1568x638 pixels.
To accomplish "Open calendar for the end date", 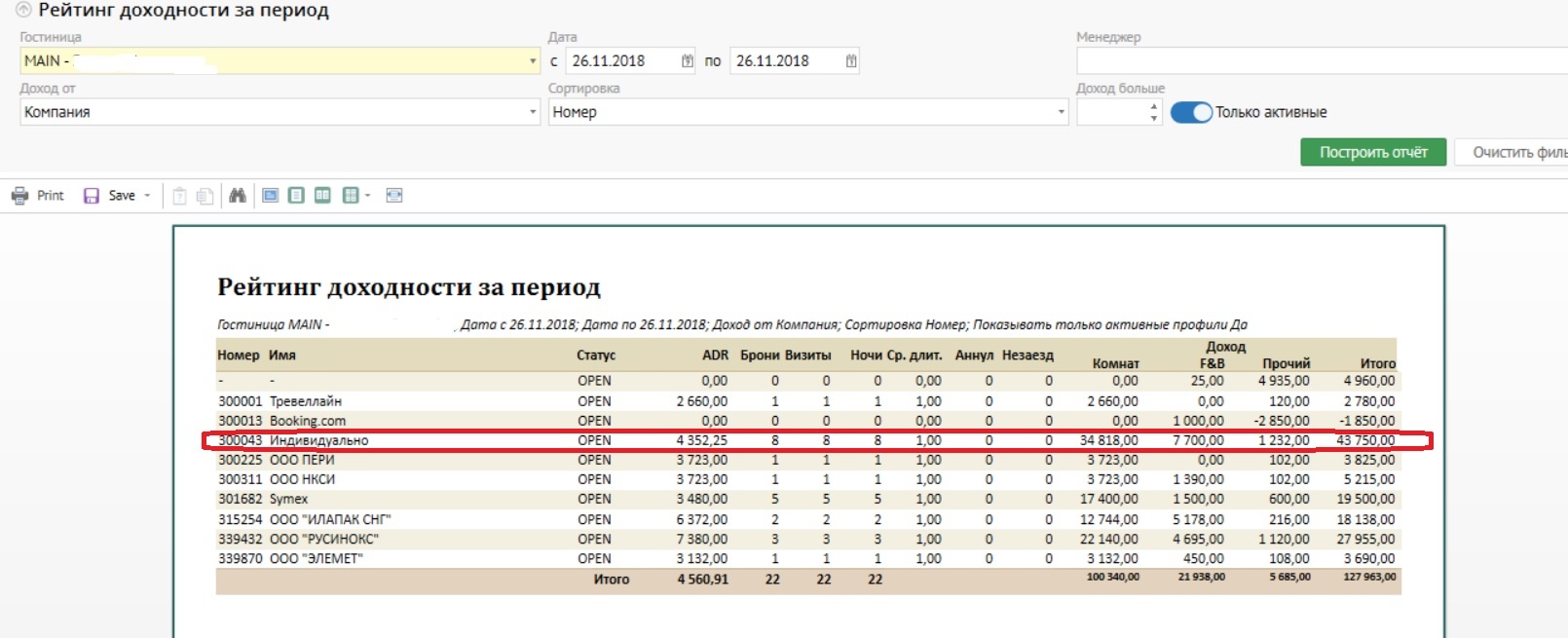I will coord(851,61).
